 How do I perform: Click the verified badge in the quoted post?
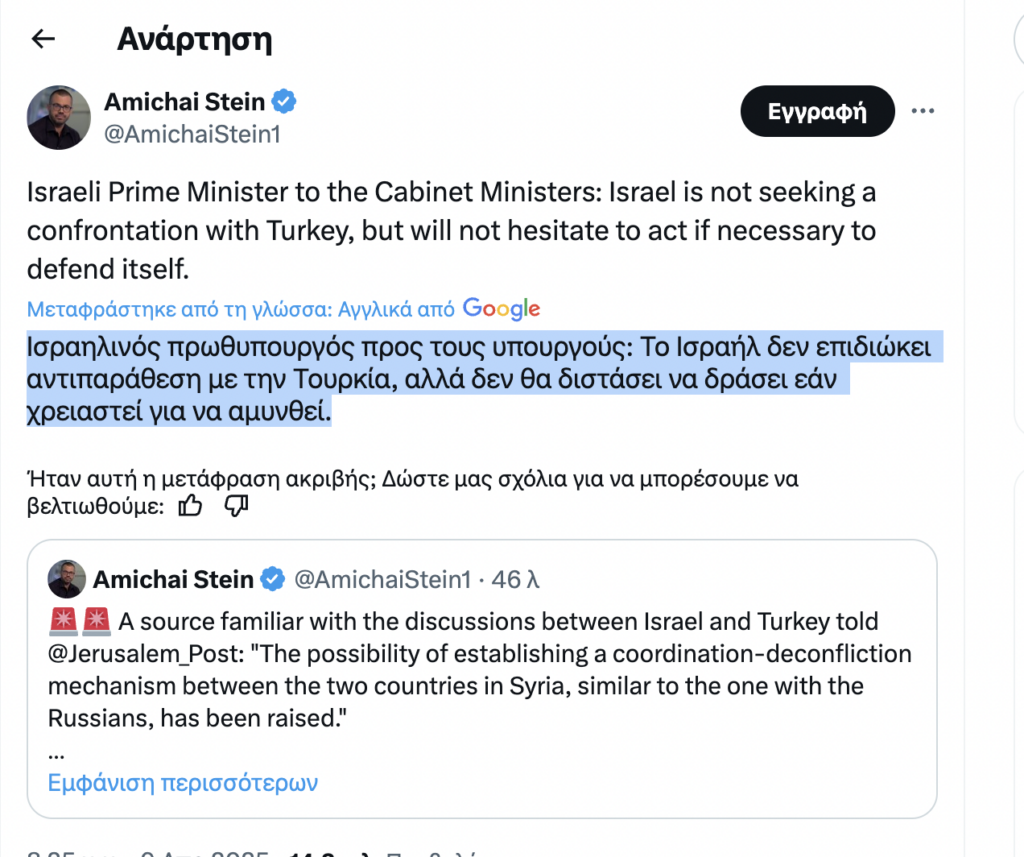click(273, 579)
